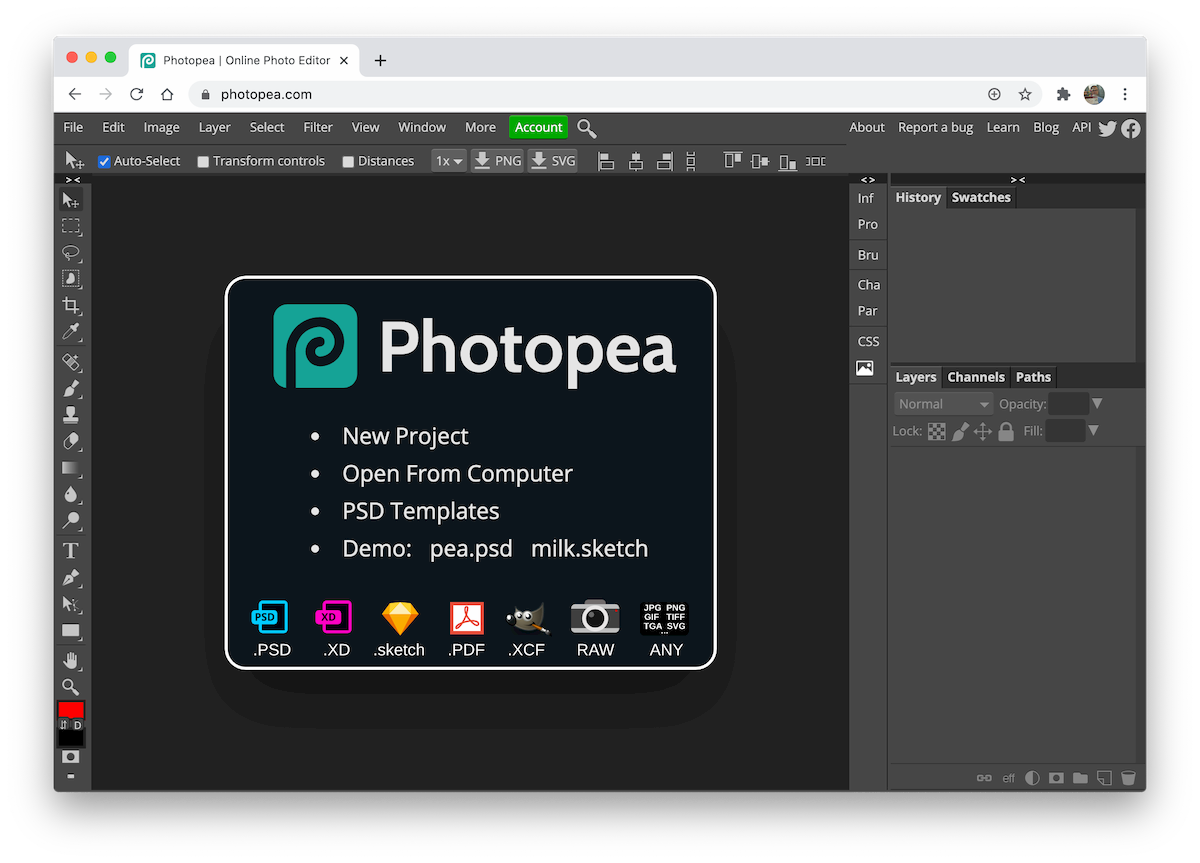Image resolution: width=1200 pixels, height=863 pixels.
Task: Open the Normal blend mode dropdown
Action: point(943,404)
